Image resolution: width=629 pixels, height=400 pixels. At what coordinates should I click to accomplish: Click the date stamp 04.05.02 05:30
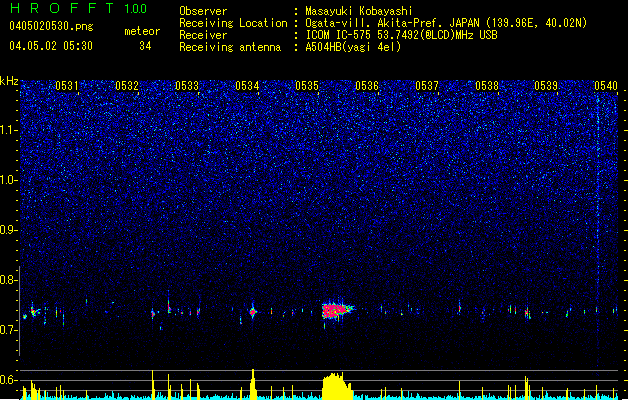click(x=51, y=46)
